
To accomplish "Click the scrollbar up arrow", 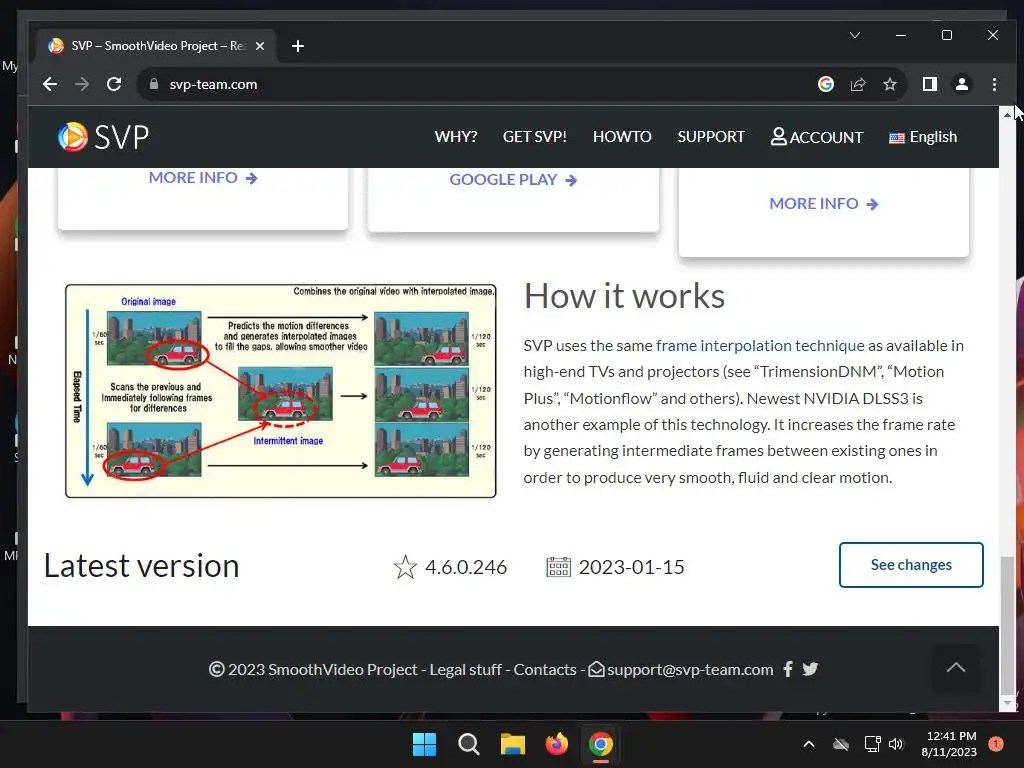I will 1008,114.
